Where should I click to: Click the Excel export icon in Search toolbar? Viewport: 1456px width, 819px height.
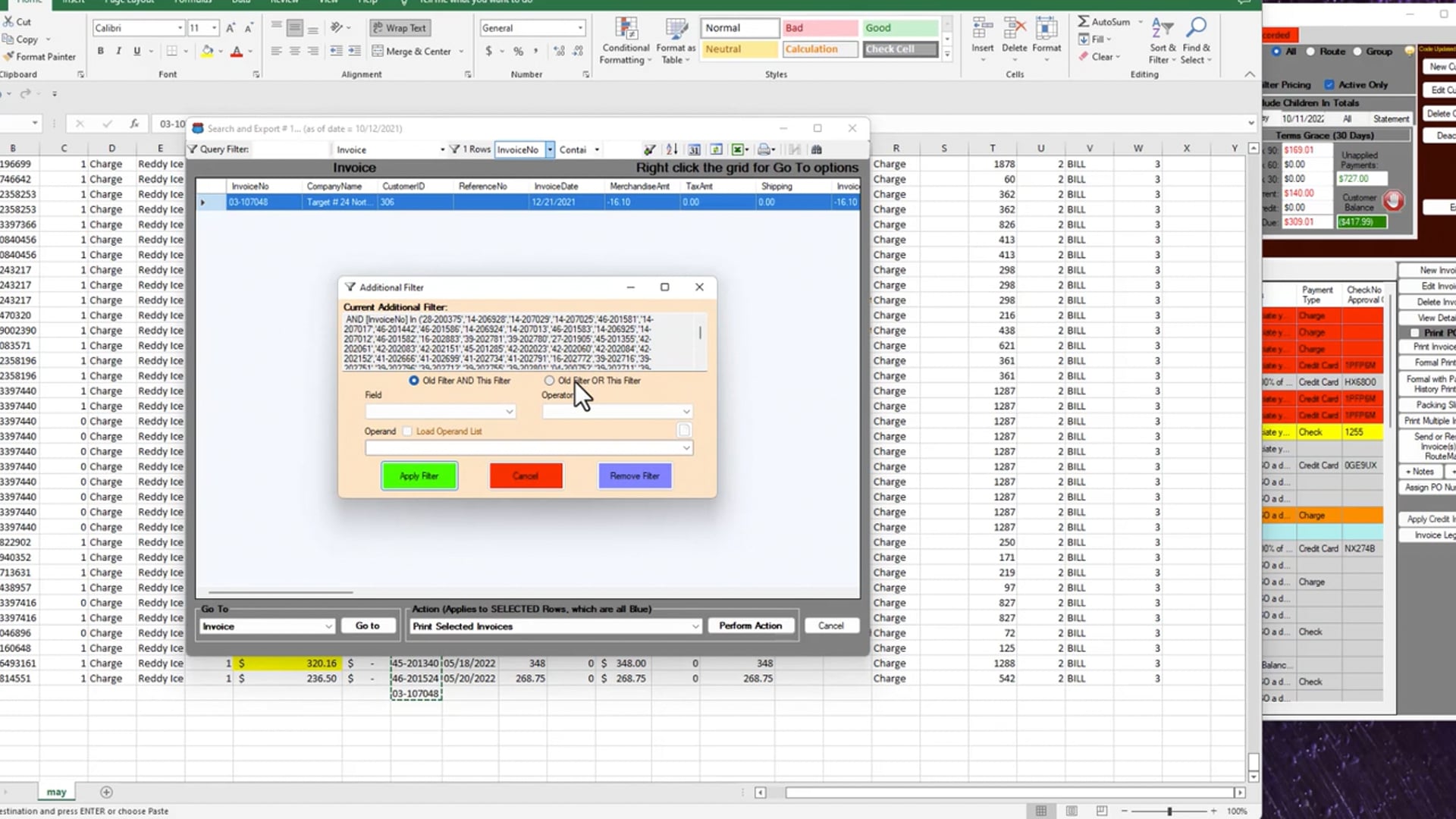click(x=738, y=149)
